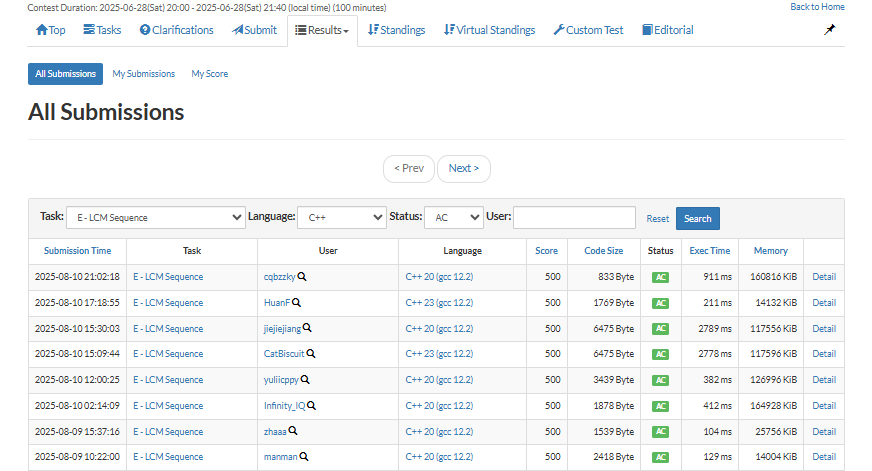Image resolution: width=872 pixels, height=471 pixels.
Task: Click magnifier icon next to HuanF
Action: [x=296, y=303]
